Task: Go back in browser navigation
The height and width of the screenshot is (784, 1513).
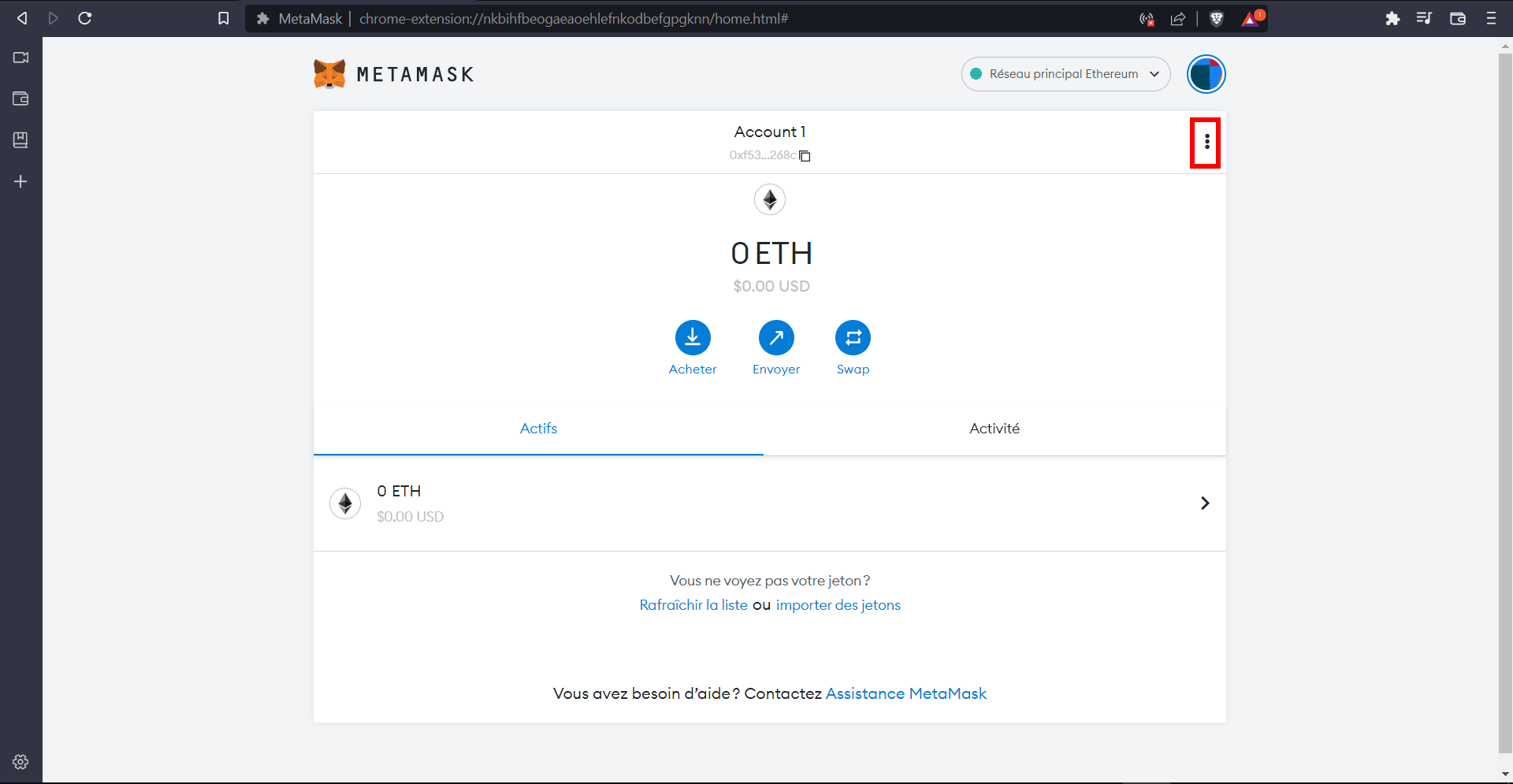Action: point(22,18)
